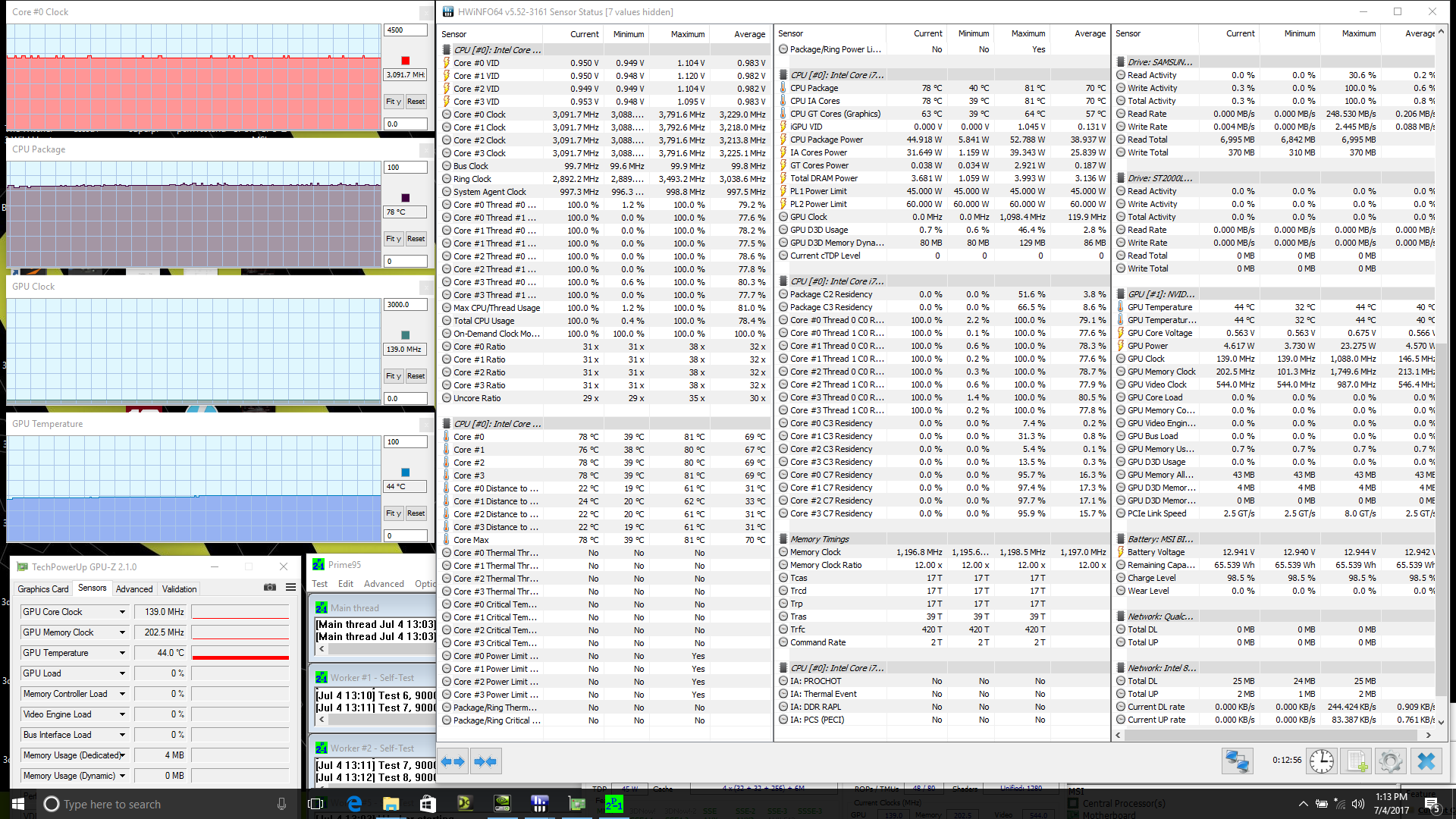Select the CPU Package Power row in HWiNFO
1456x819 pixels.
click(942, 140)
